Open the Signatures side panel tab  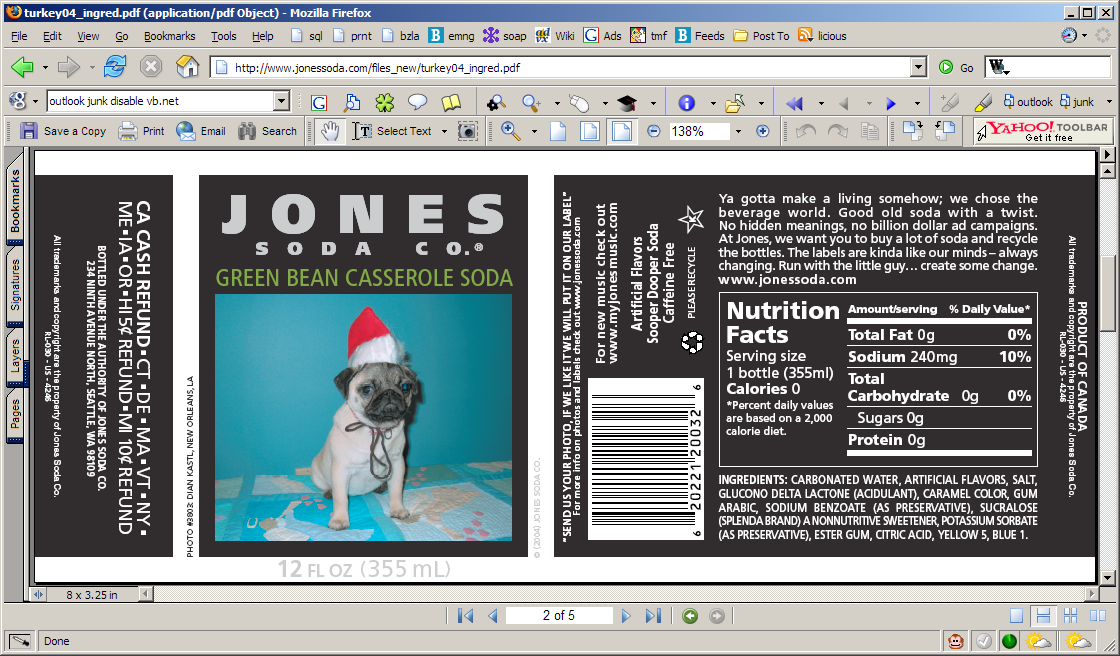pos(15,284)
